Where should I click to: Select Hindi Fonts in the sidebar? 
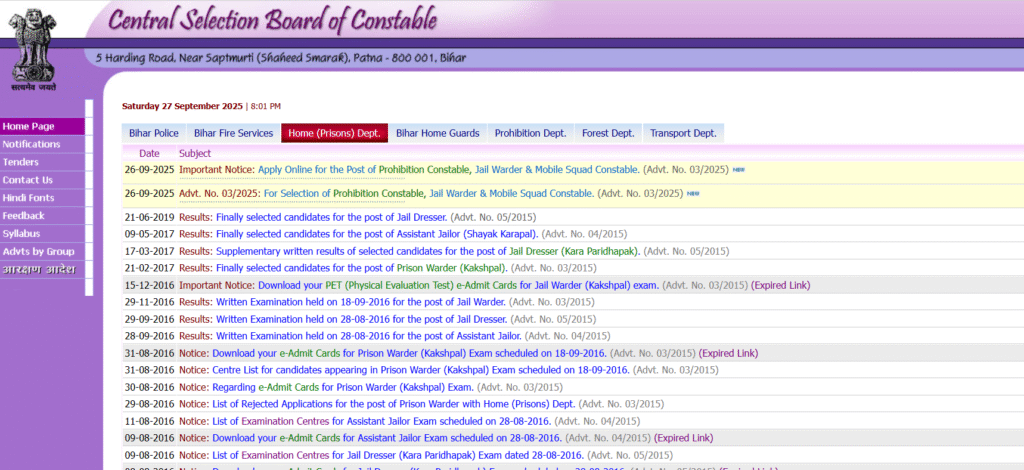tap(29, 198)
